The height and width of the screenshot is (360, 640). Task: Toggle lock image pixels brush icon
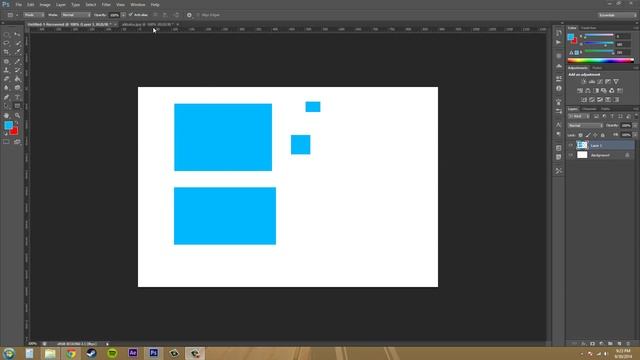tap(588, 135)
